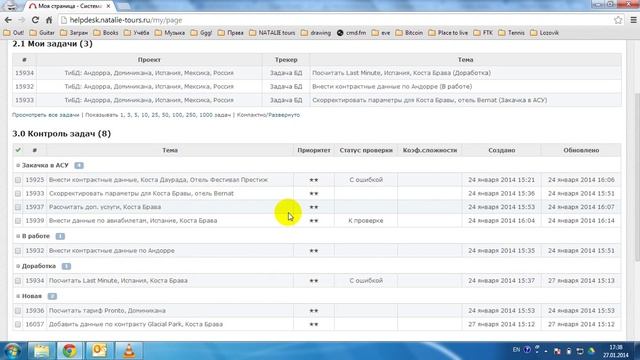Sort by the 'Обновлено' column header
This screenshot has width=640, height=360.
(581, 150)
